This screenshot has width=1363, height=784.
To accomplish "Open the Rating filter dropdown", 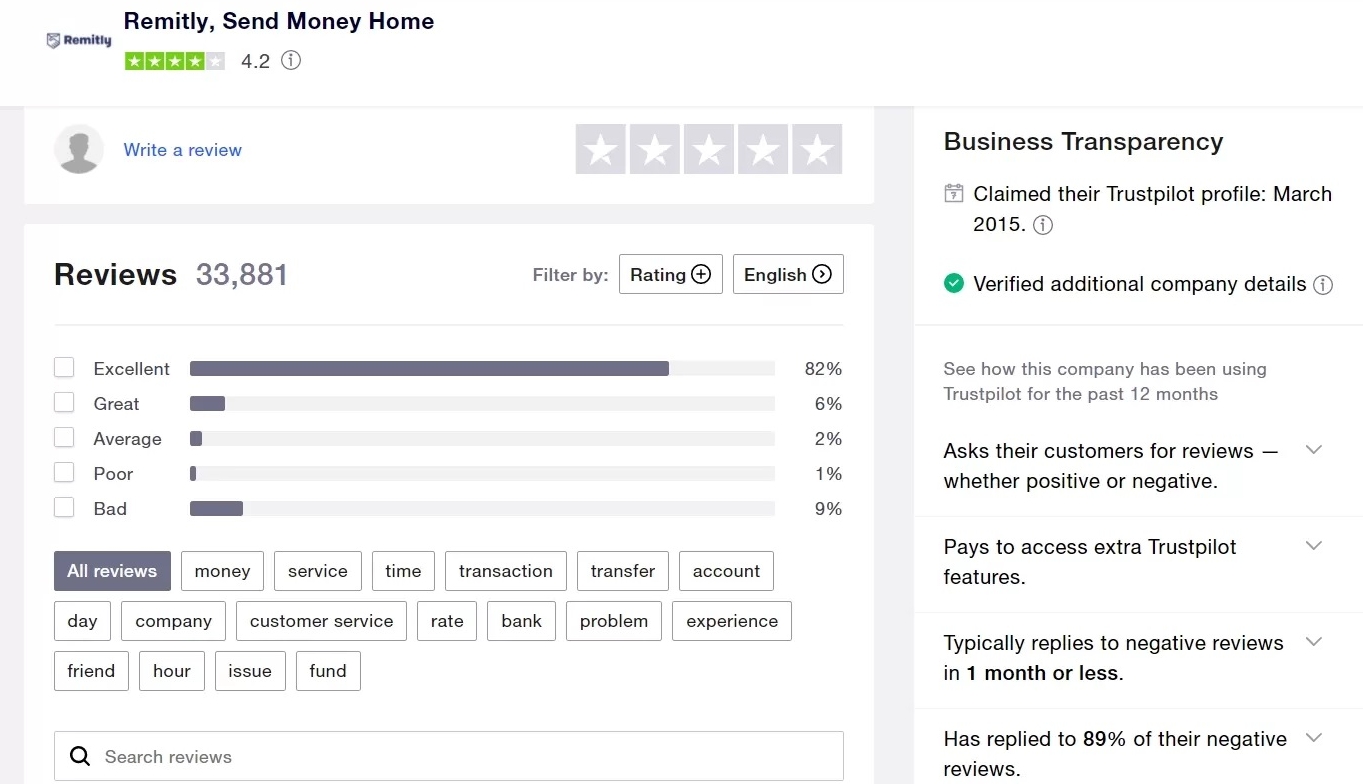I will click(670, 275).
